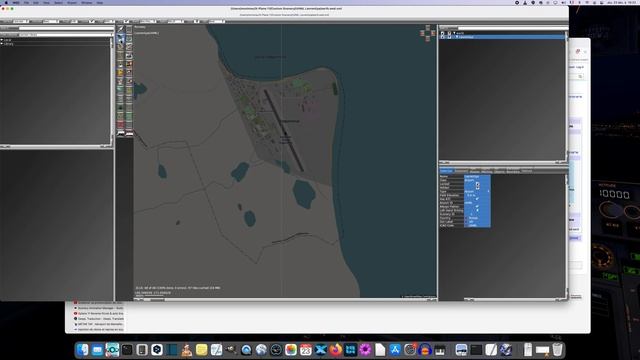The image size is (640, 360).
Task: Open the Photos icon in the Dock
Action: (291, 350)
